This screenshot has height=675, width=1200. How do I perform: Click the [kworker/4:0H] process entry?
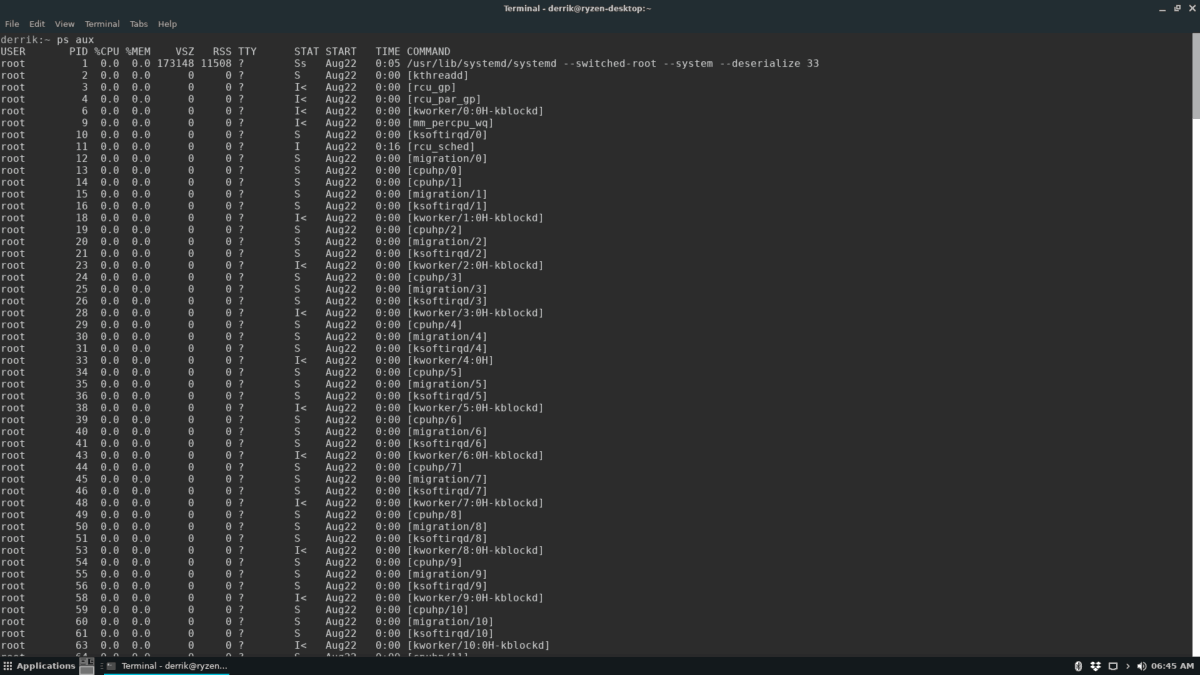click(x=450, y=360)
